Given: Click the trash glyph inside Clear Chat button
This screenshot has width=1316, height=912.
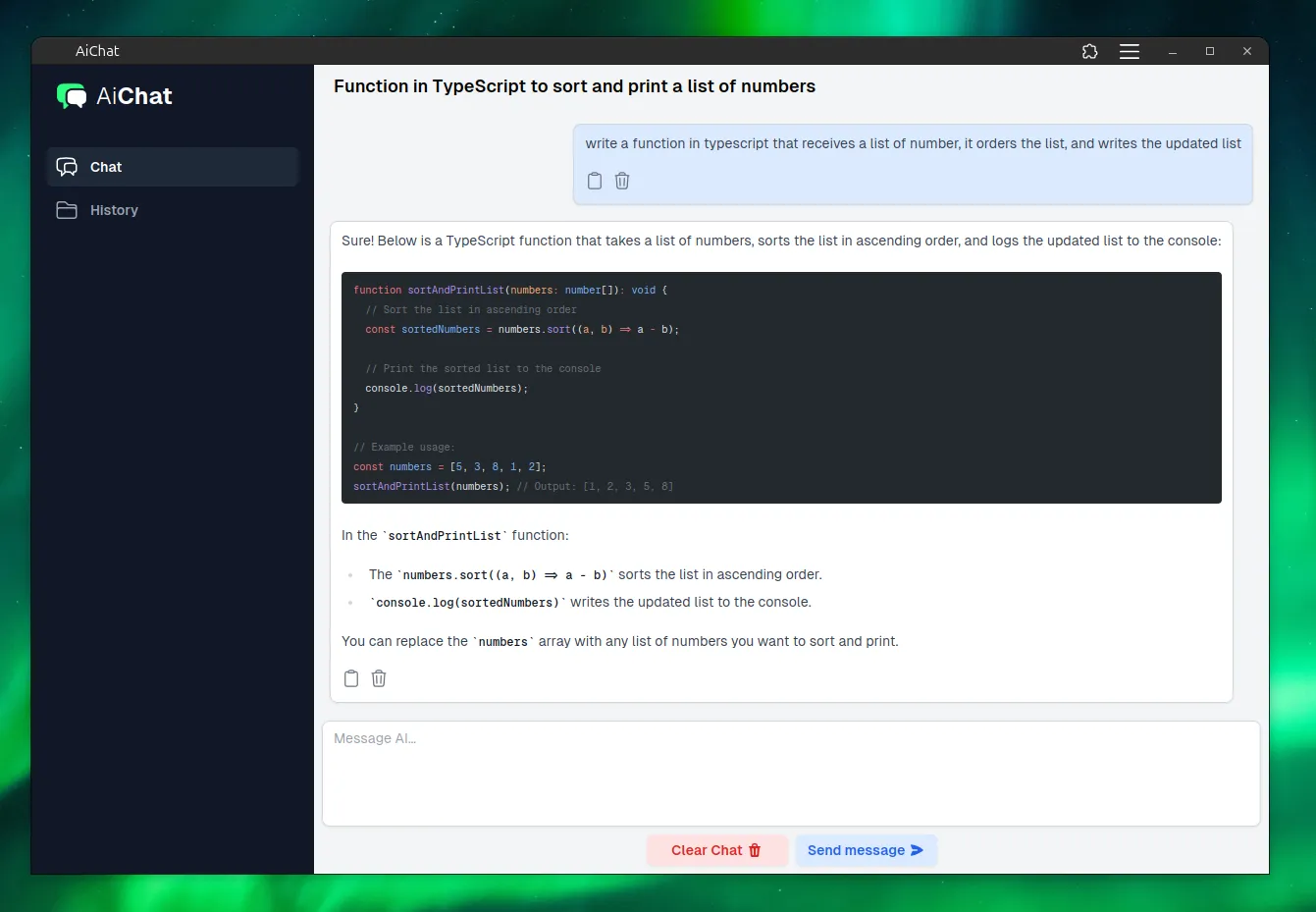Looking at the screenshot, I should tap(754, 850).
